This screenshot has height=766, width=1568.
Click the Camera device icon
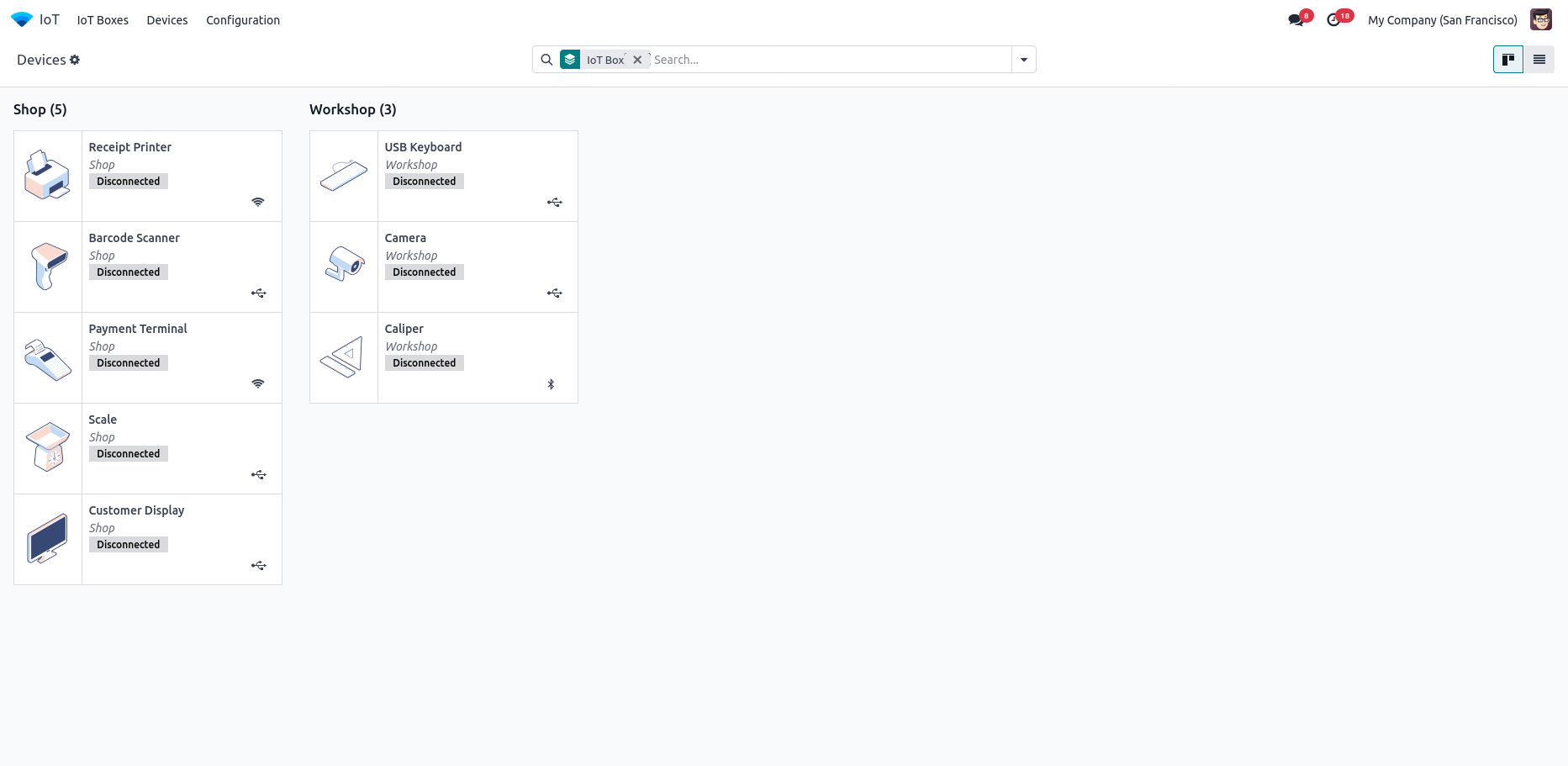[344, 266]
